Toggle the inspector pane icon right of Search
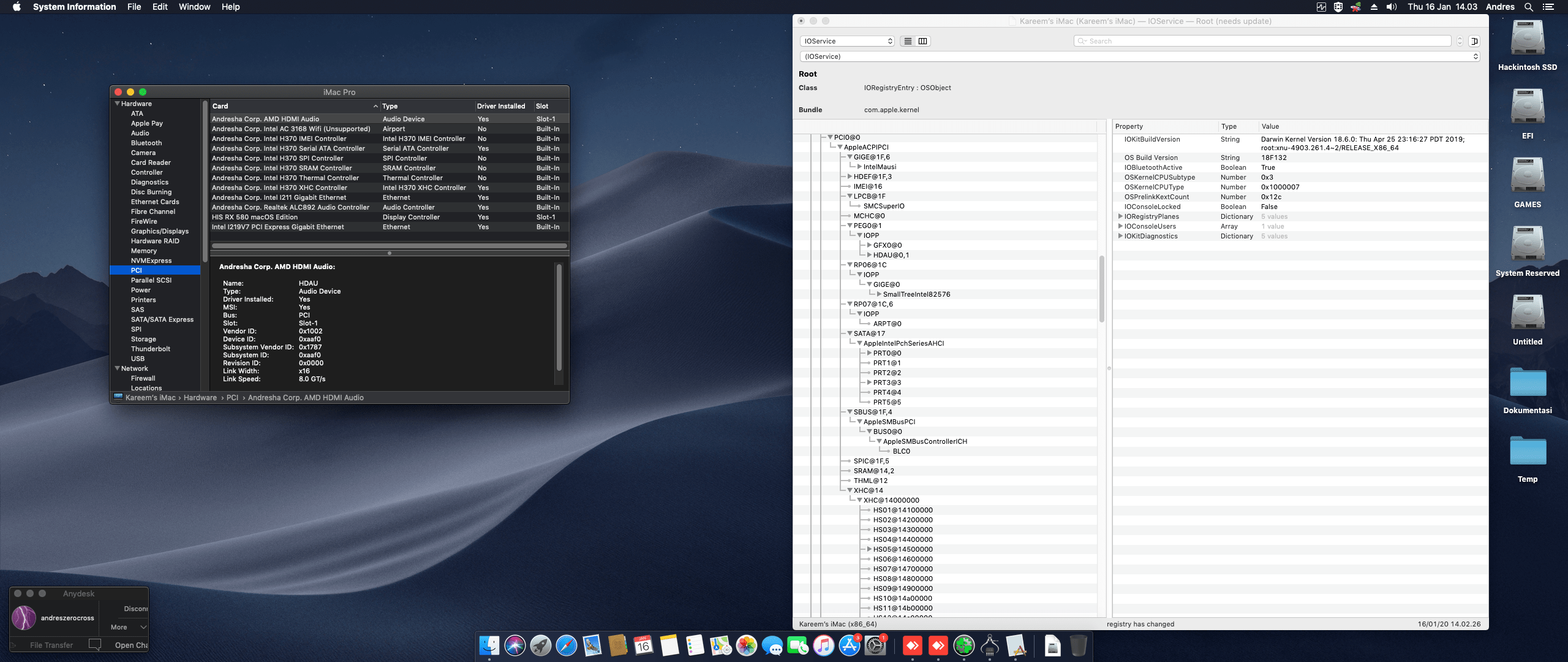The height and width of the screenshot is (662, 1568). (1476, 41)
